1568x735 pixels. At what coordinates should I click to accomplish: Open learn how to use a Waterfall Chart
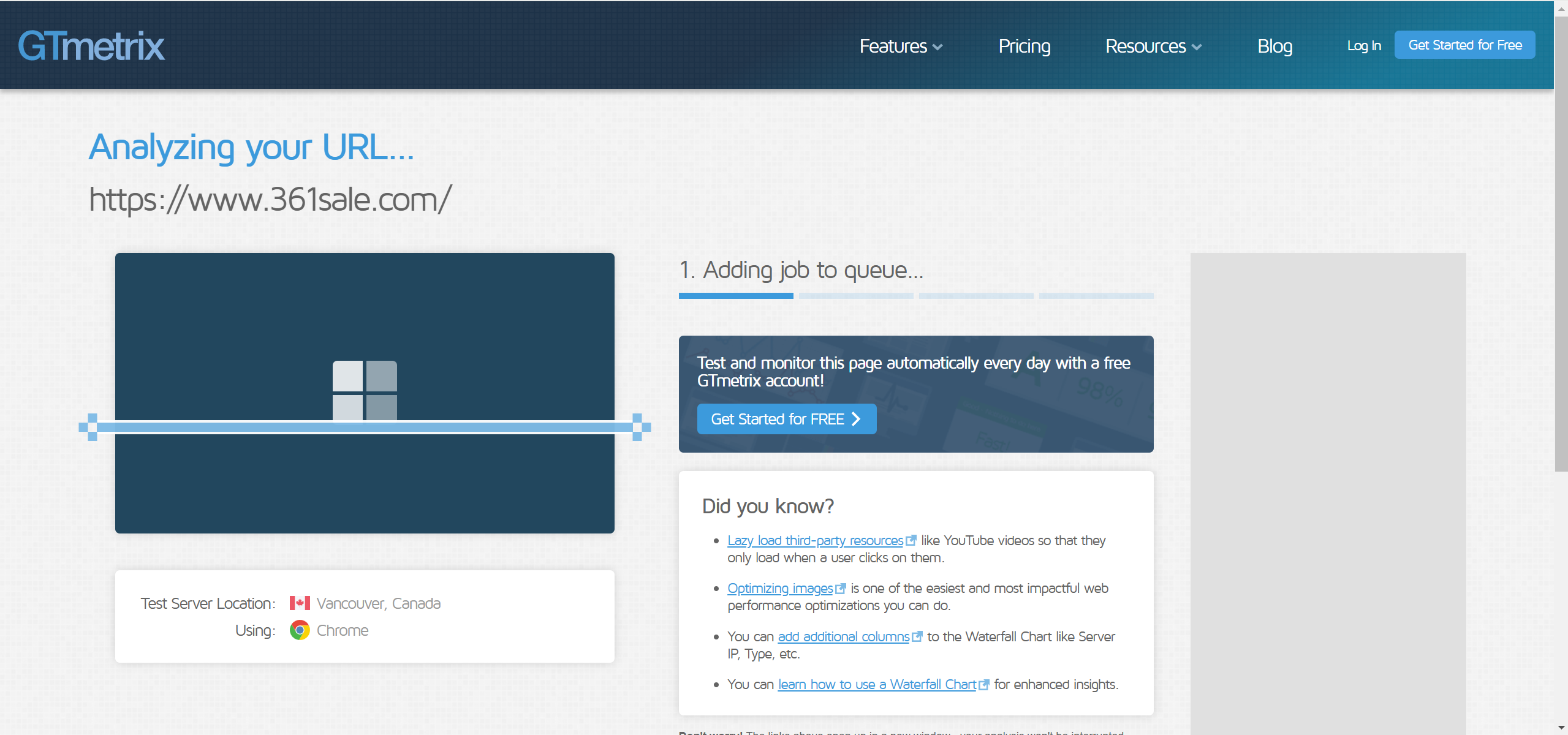tap(877, 685)
